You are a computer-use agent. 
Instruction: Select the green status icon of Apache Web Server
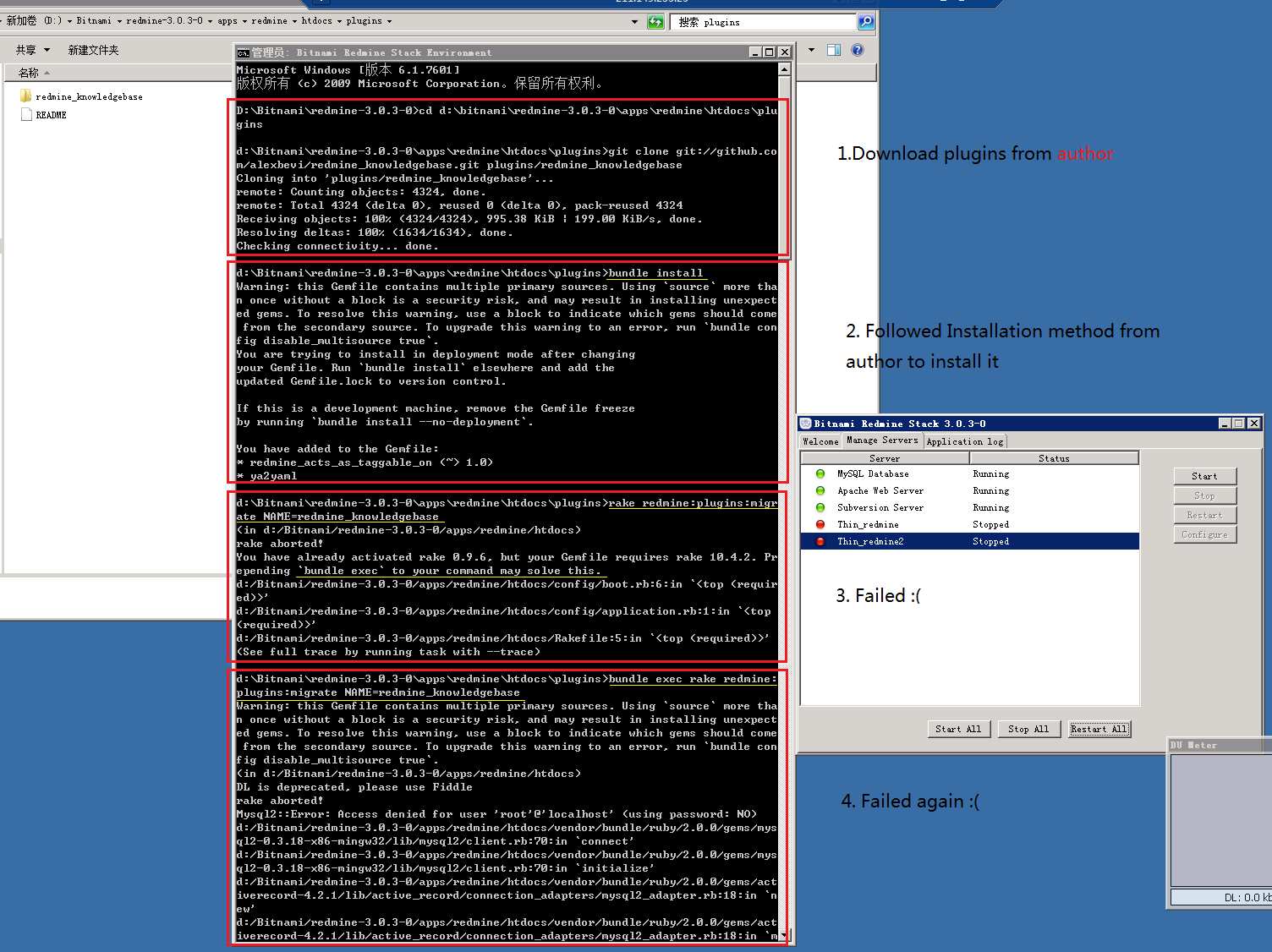pos(820,491)
